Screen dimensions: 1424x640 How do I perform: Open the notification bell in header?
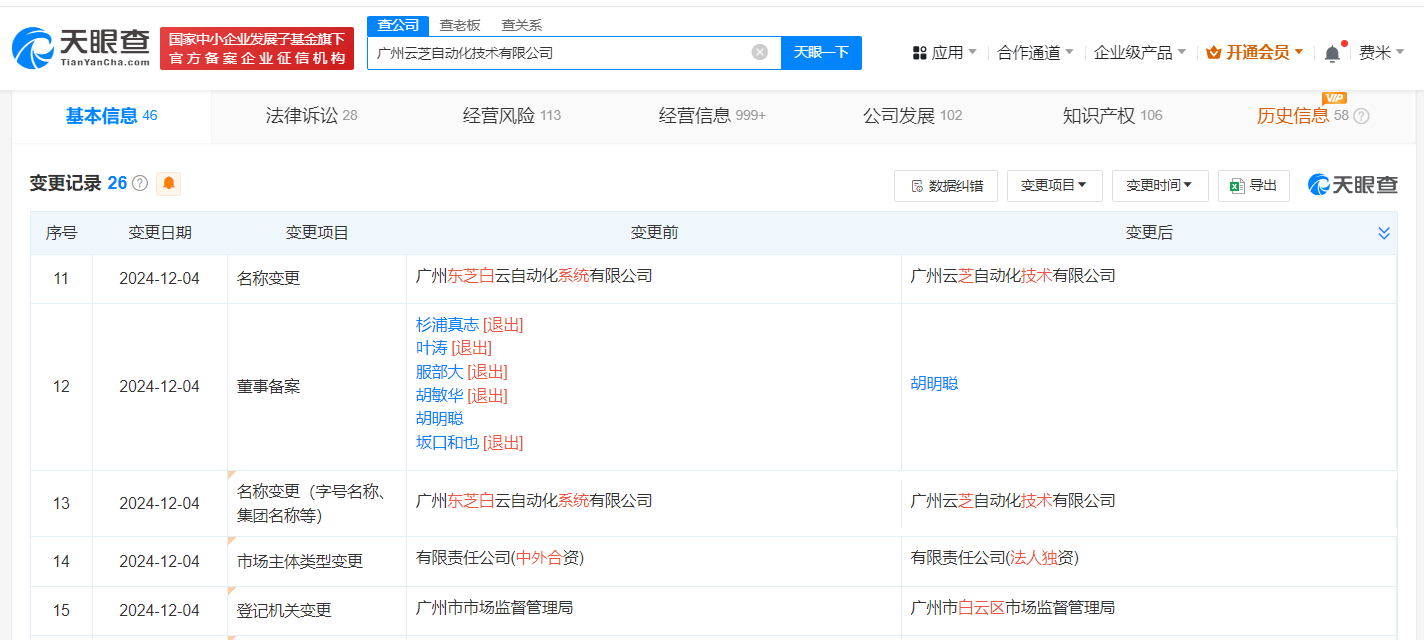pos(1332,53)
